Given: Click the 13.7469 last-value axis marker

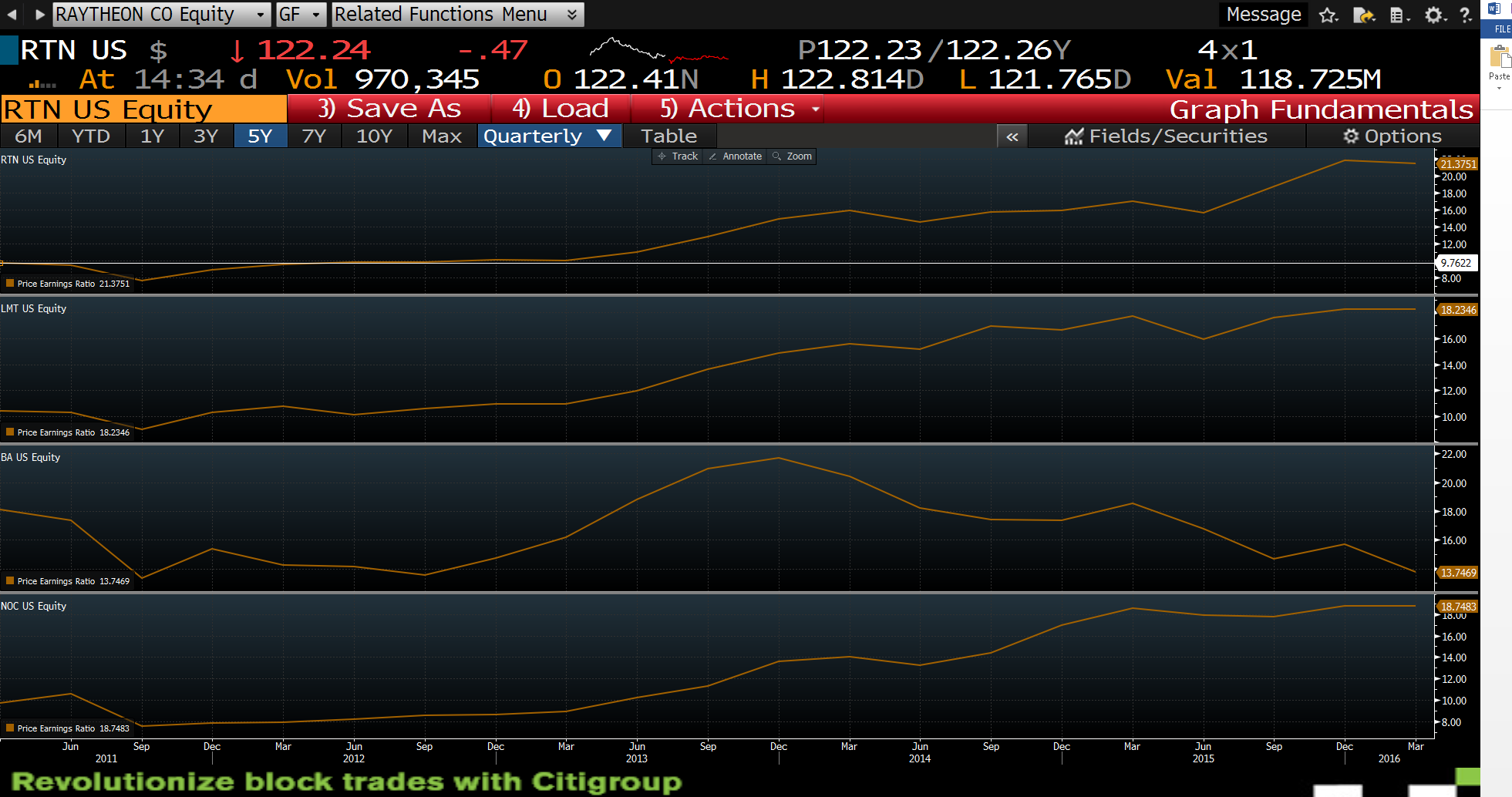Looking at the screenshot, I should click(x=1457, y=573).
